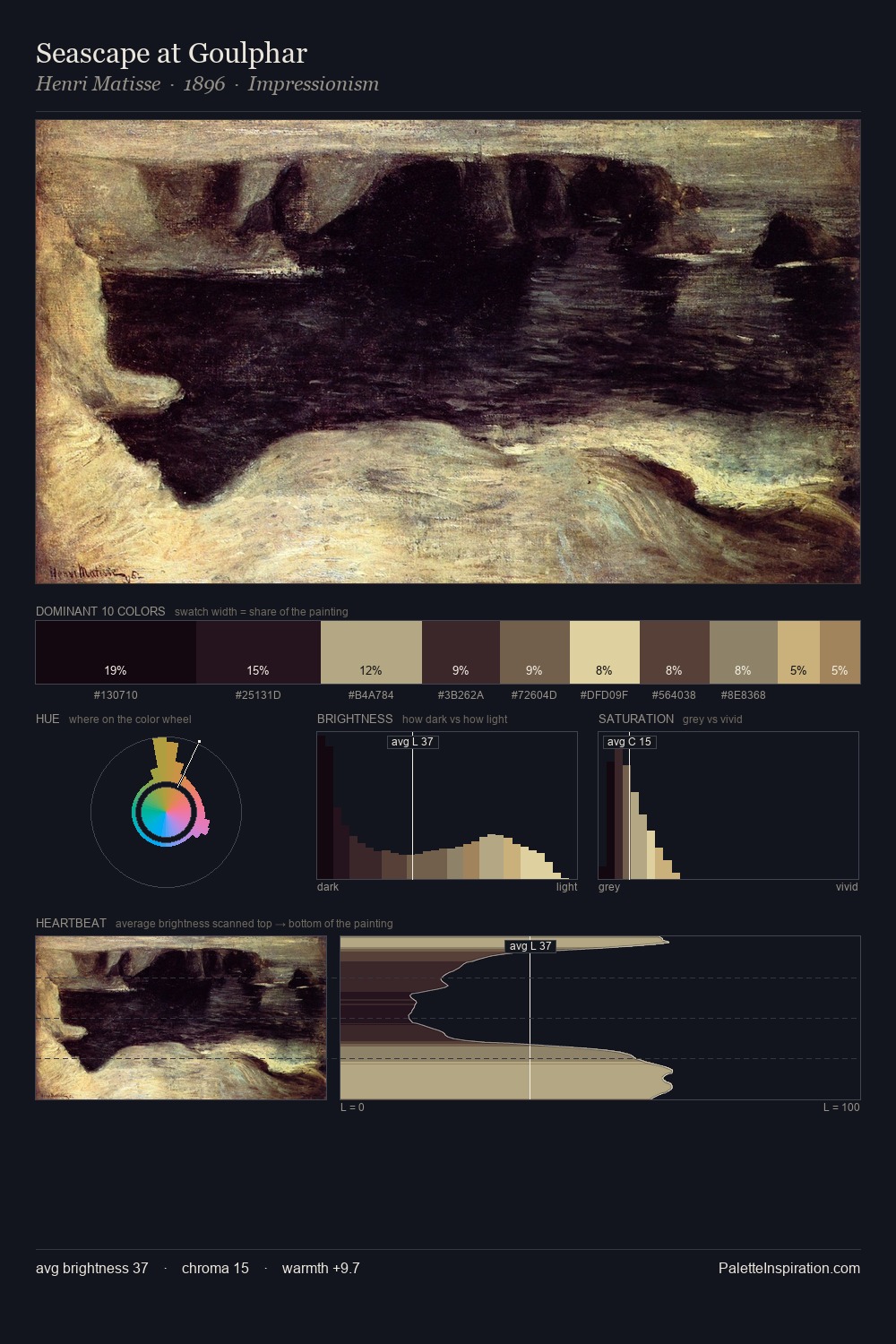Click the avg brightness 37 footer stat
The width and height of the screenshot is (896, 1344).
click(92, 1268)
